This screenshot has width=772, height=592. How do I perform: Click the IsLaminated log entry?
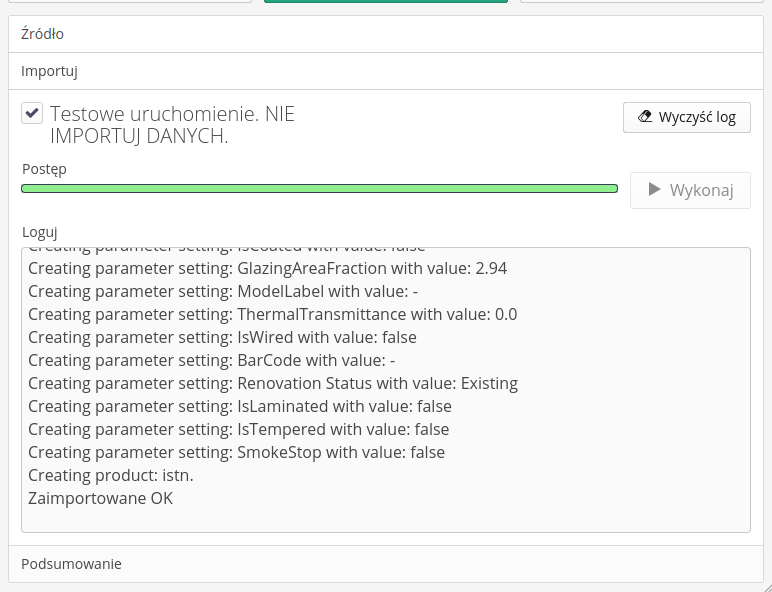point(240,406)
